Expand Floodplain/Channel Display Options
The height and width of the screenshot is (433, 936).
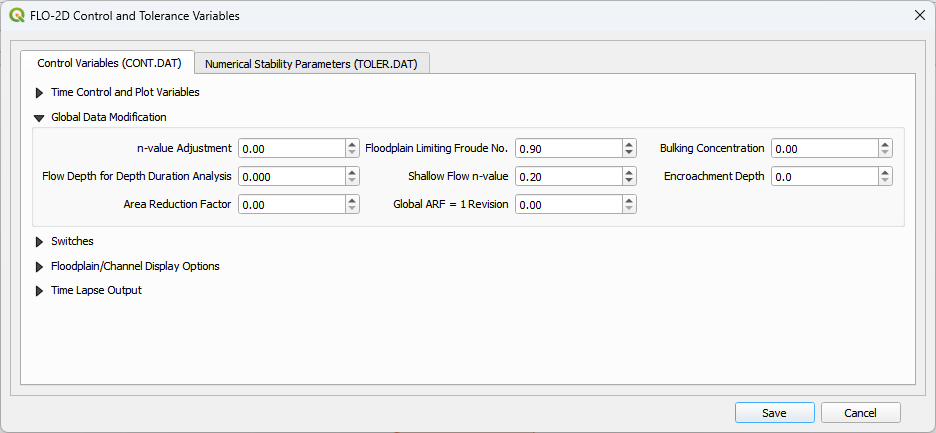(39, 266)
